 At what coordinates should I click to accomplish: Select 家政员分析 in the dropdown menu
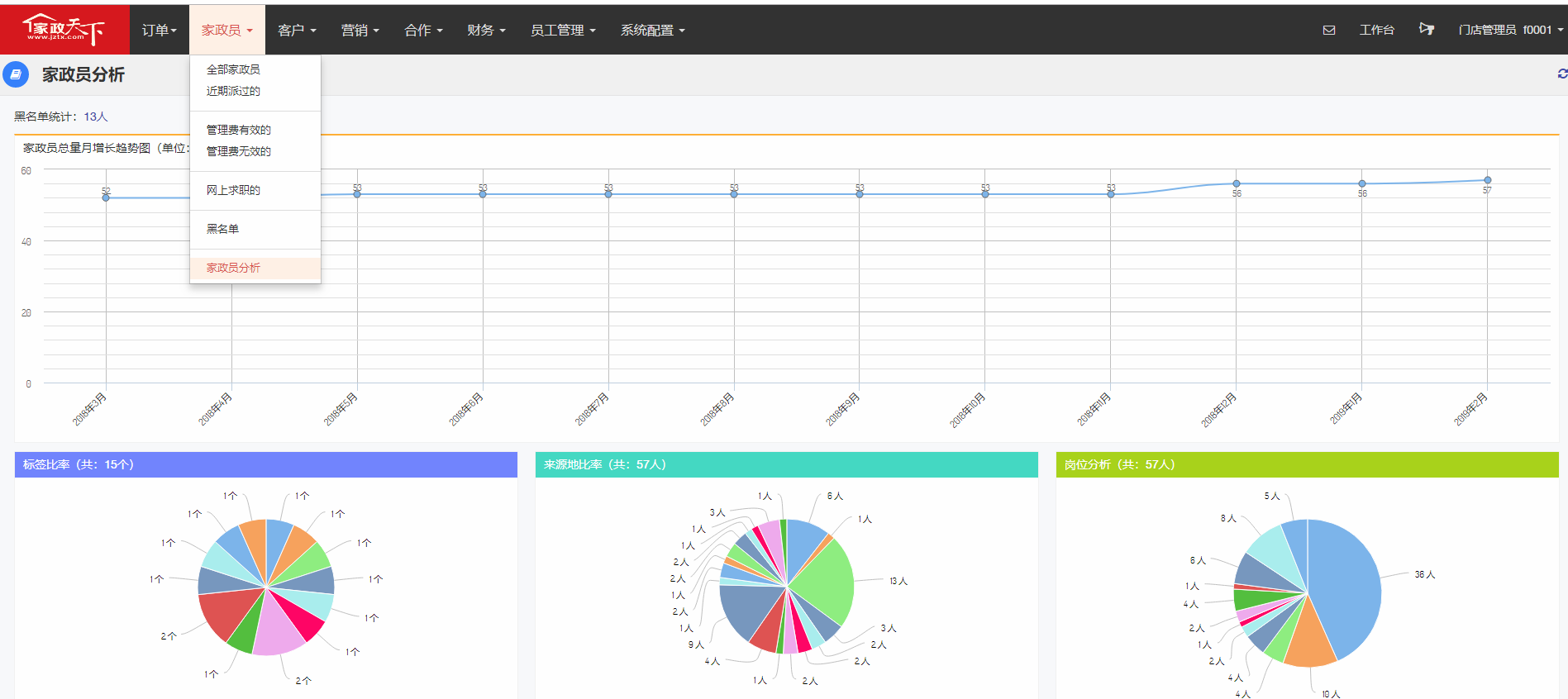255,268
